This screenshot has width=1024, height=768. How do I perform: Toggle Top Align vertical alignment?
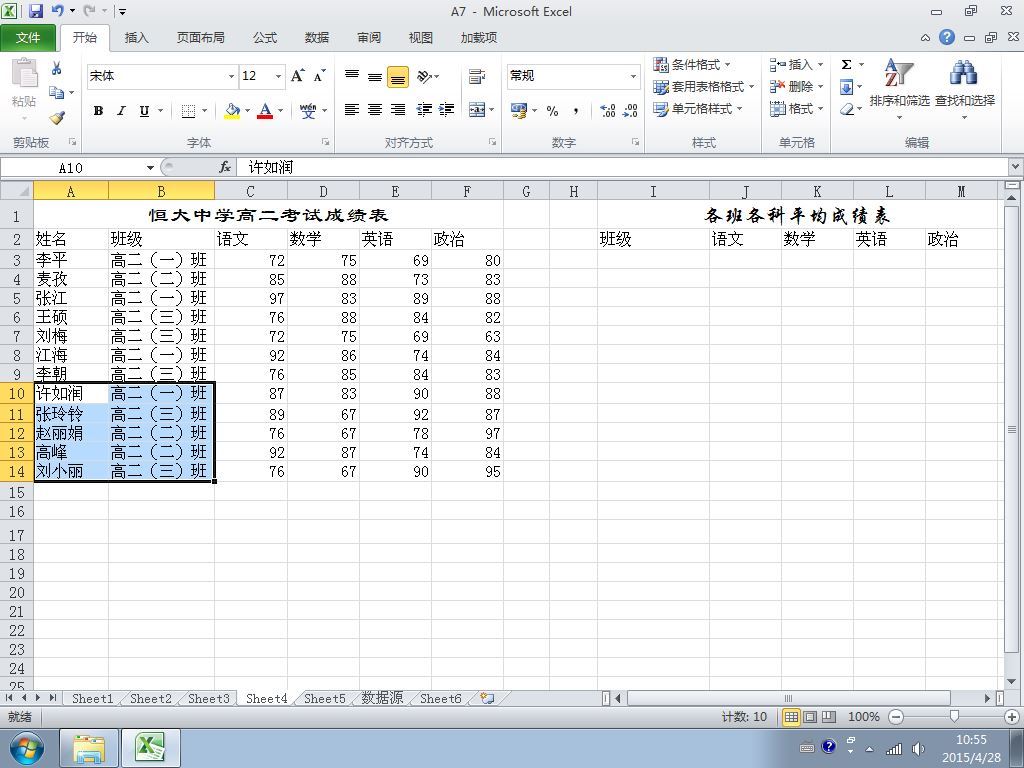point(352,76)
